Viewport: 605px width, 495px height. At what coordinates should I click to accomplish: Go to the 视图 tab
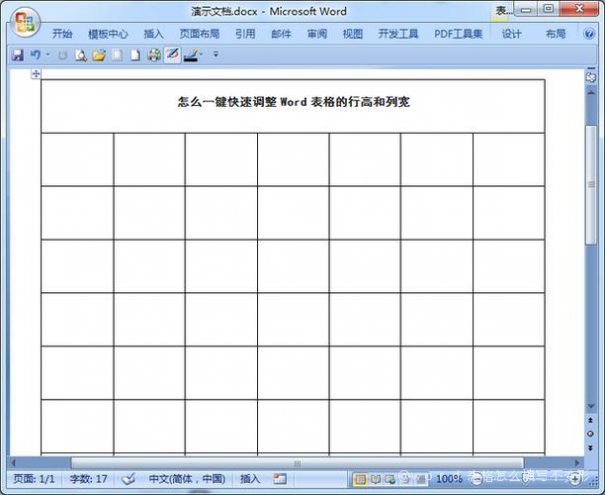click(x=353, y=34)
